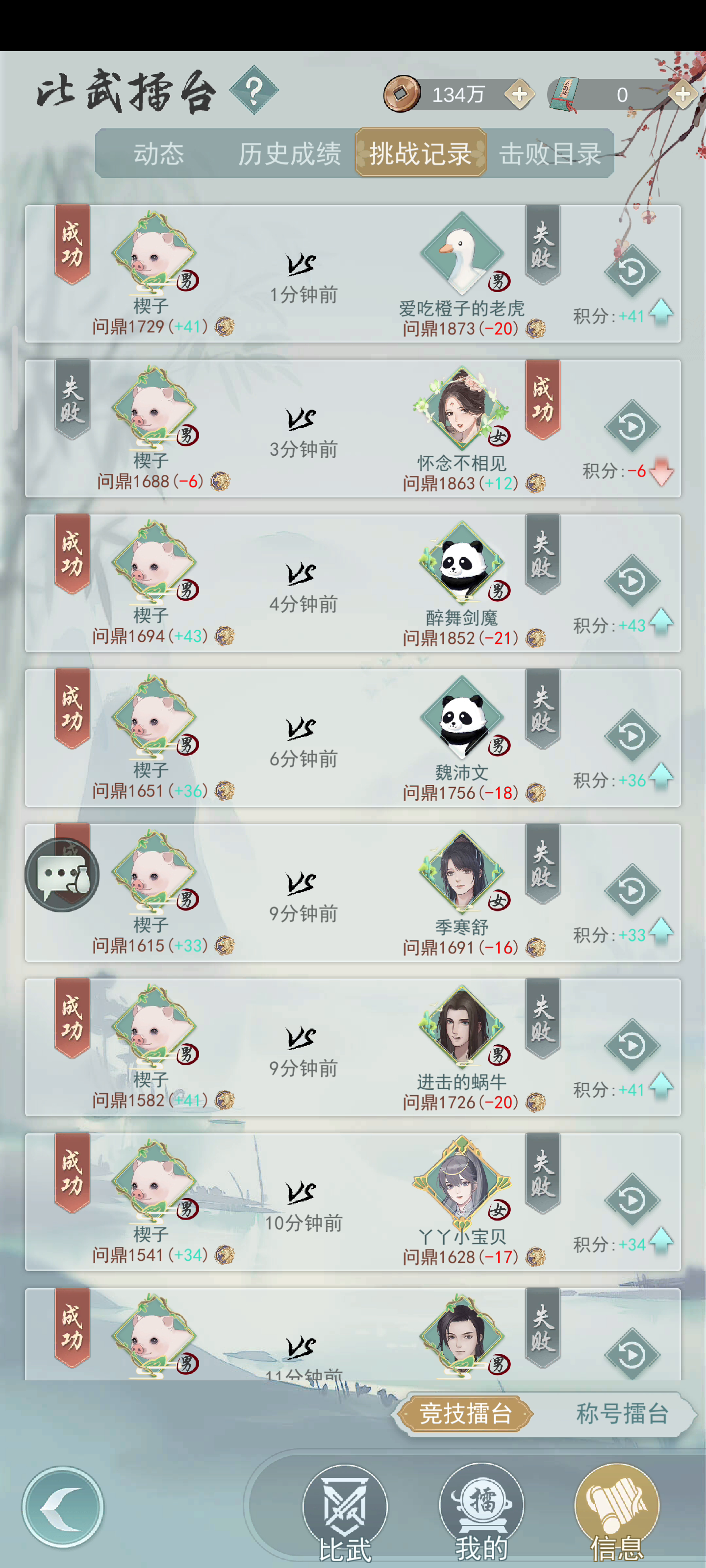Switch to the 动态 tab
This screenshot has width=706, height=1568.
point(159,153)
